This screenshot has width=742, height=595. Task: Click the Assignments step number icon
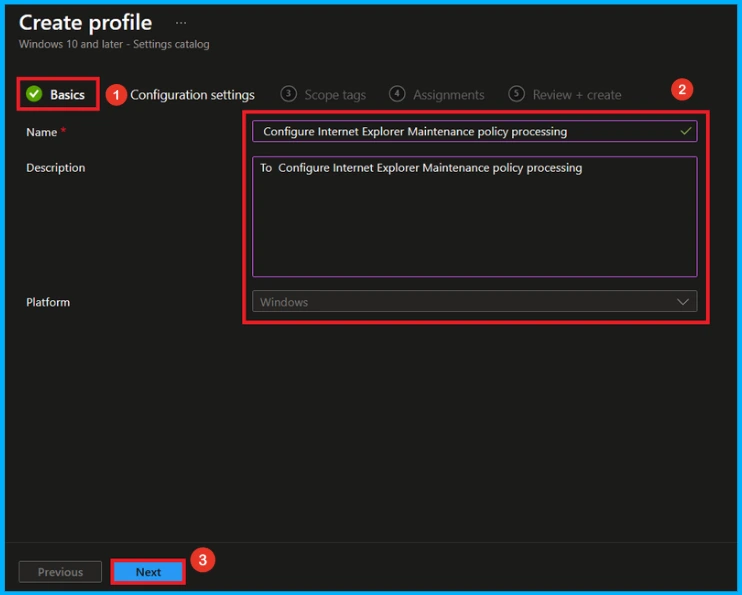coord(397,94)
